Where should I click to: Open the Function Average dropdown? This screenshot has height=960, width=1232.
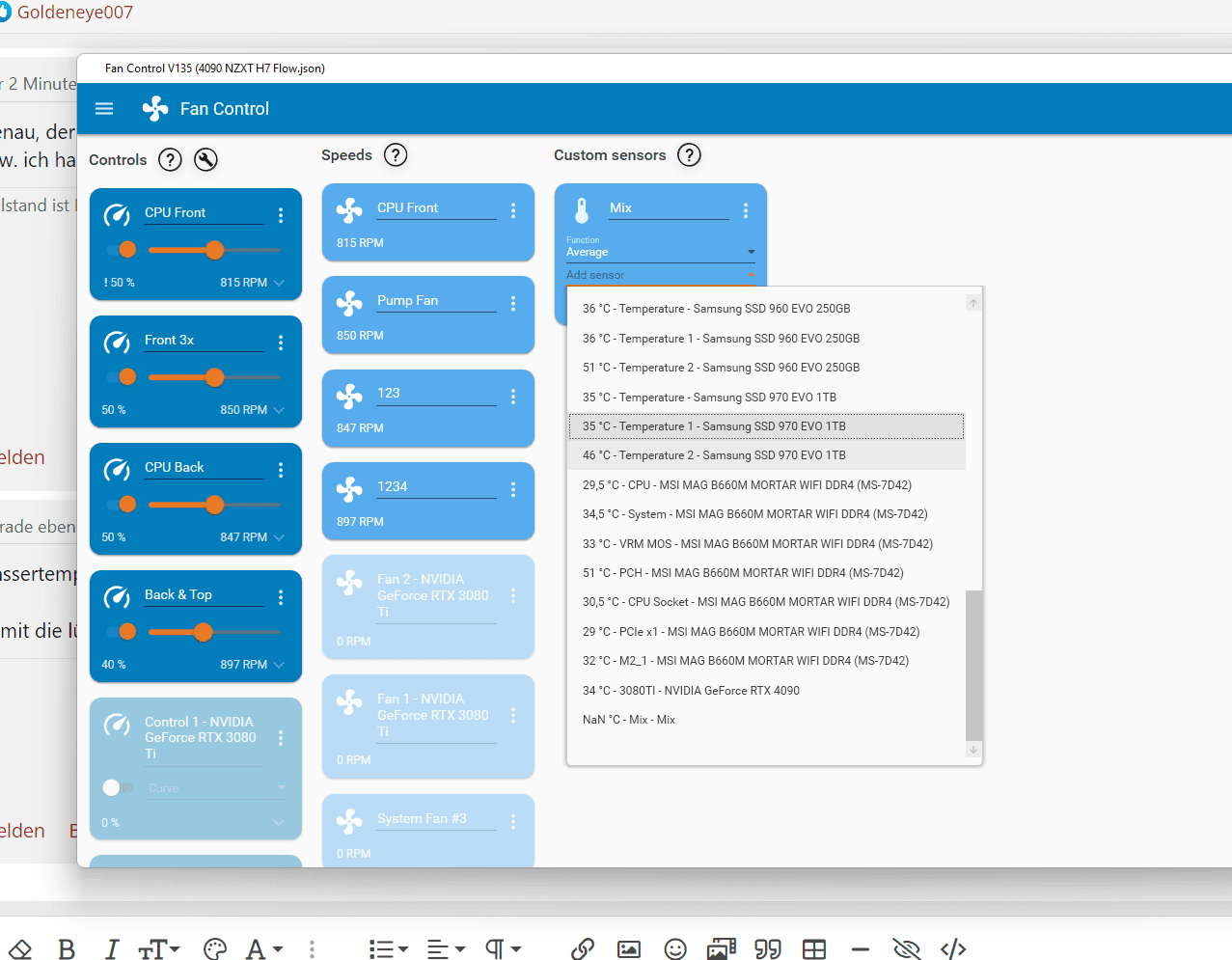pos(661,251)
